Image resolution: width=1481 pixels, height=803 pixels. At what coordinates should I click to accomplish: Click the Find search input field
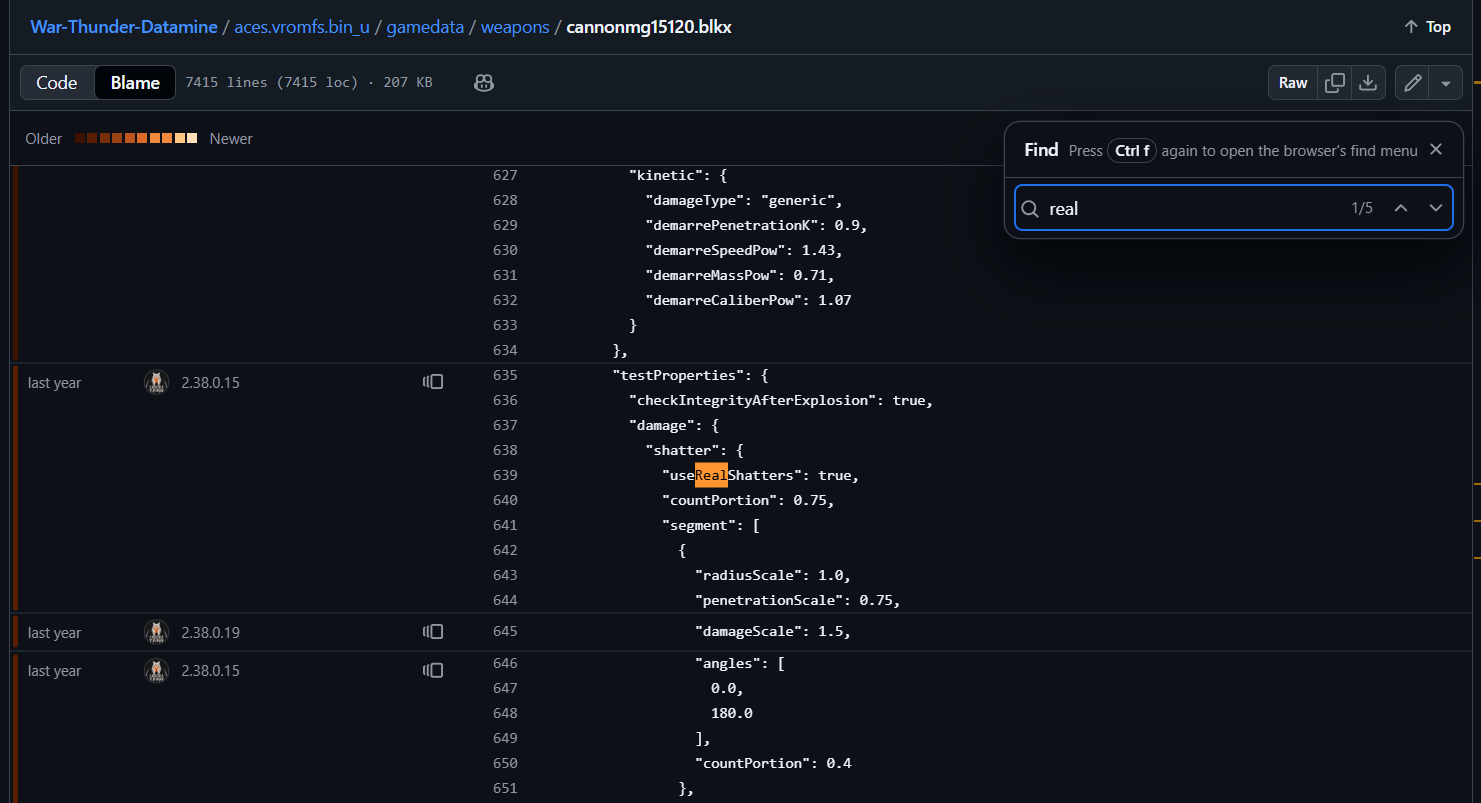pyautogui.click(x=1190, y=208)
